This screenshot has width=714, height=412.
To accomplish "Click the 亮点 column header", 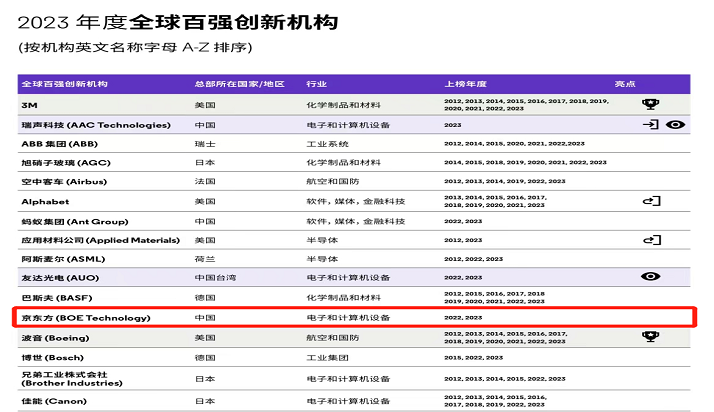I will pyautogui.click(x=625, y=82).
